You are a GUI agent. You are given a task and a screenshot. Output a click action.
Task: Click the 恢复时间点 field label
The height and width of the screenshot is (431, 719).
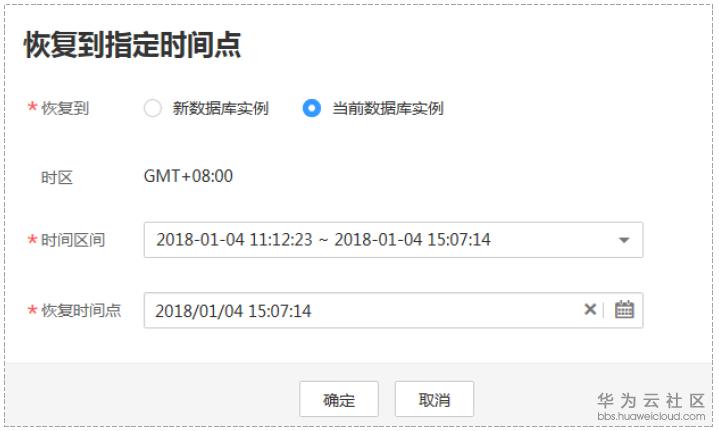coord(81,310)
